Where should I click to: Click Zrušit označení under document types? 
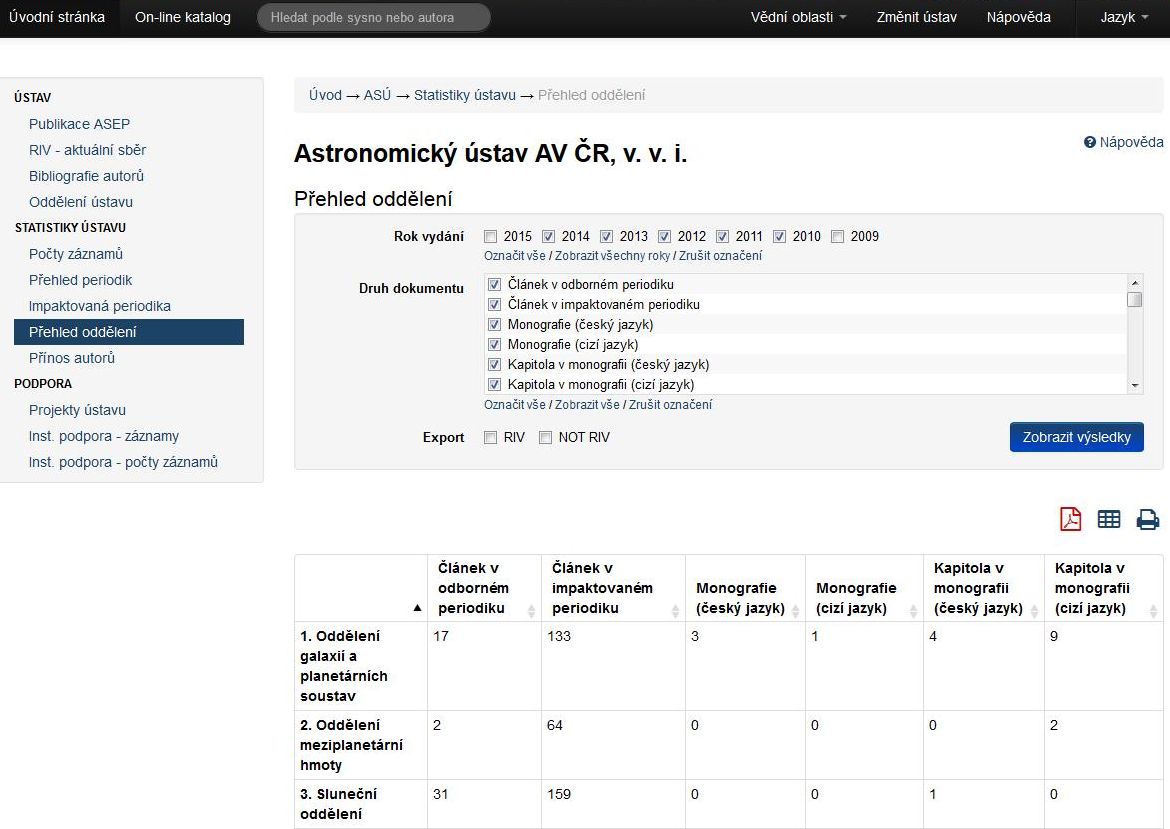pyautogui.click(x=670, y=404)
